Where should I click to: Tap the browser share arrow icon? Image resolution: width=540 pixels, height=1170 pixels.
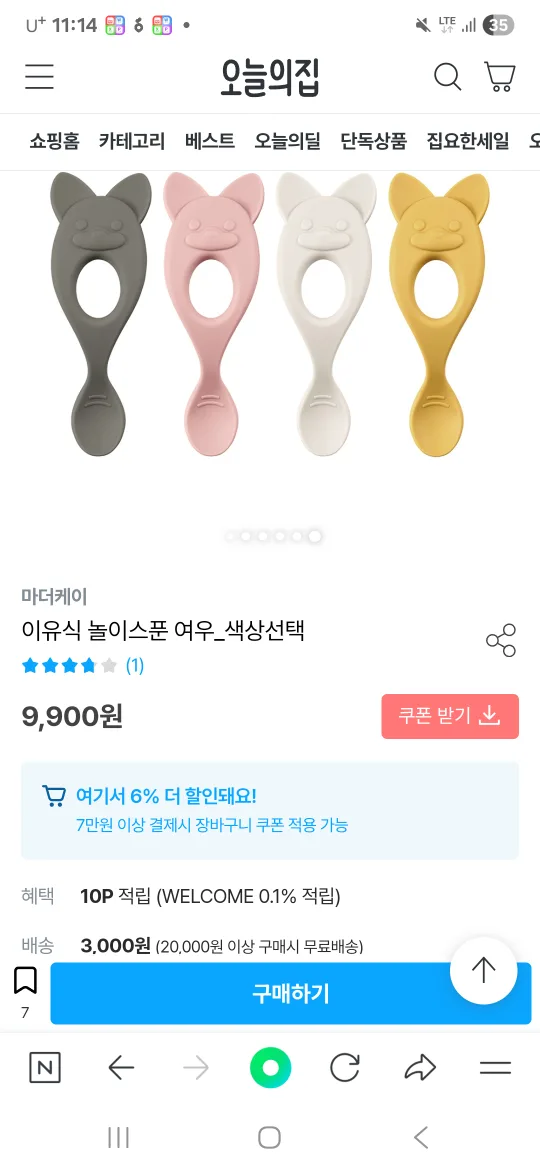tap(420, 1069)
